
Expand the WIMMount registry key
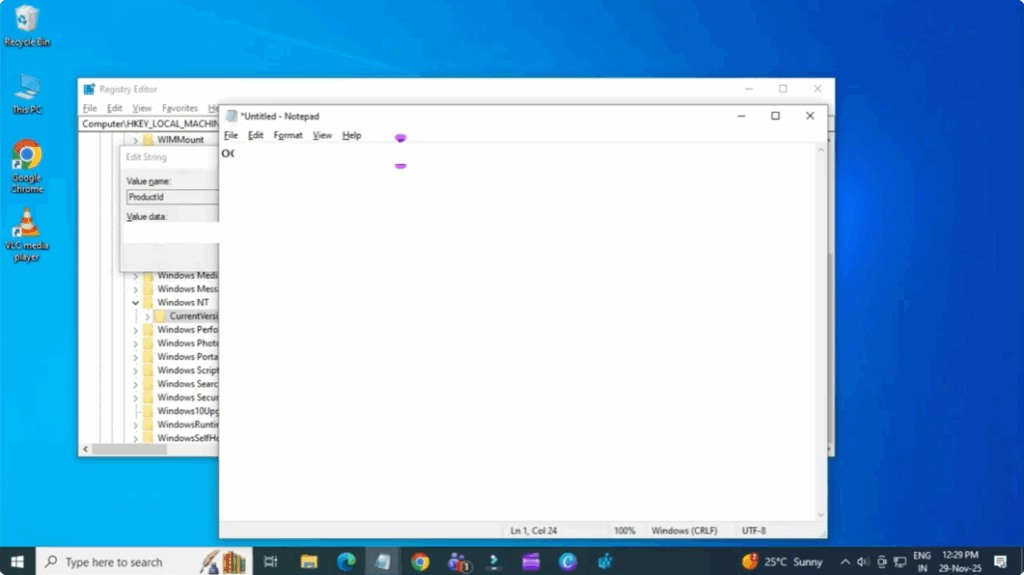coord(135,140)
